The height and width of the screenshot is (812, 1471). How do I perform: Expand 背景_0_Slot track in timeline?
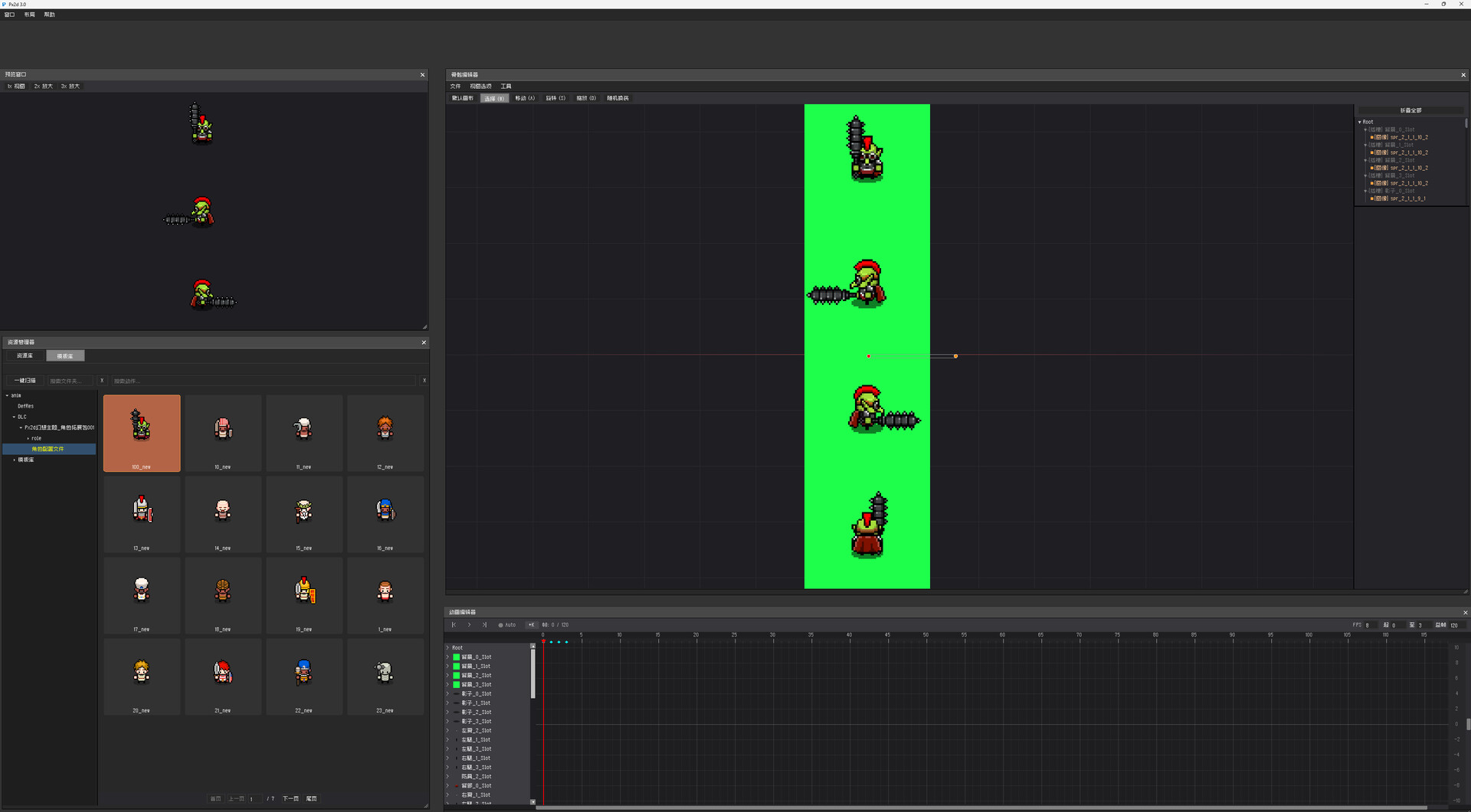click(x=447, y=657)
